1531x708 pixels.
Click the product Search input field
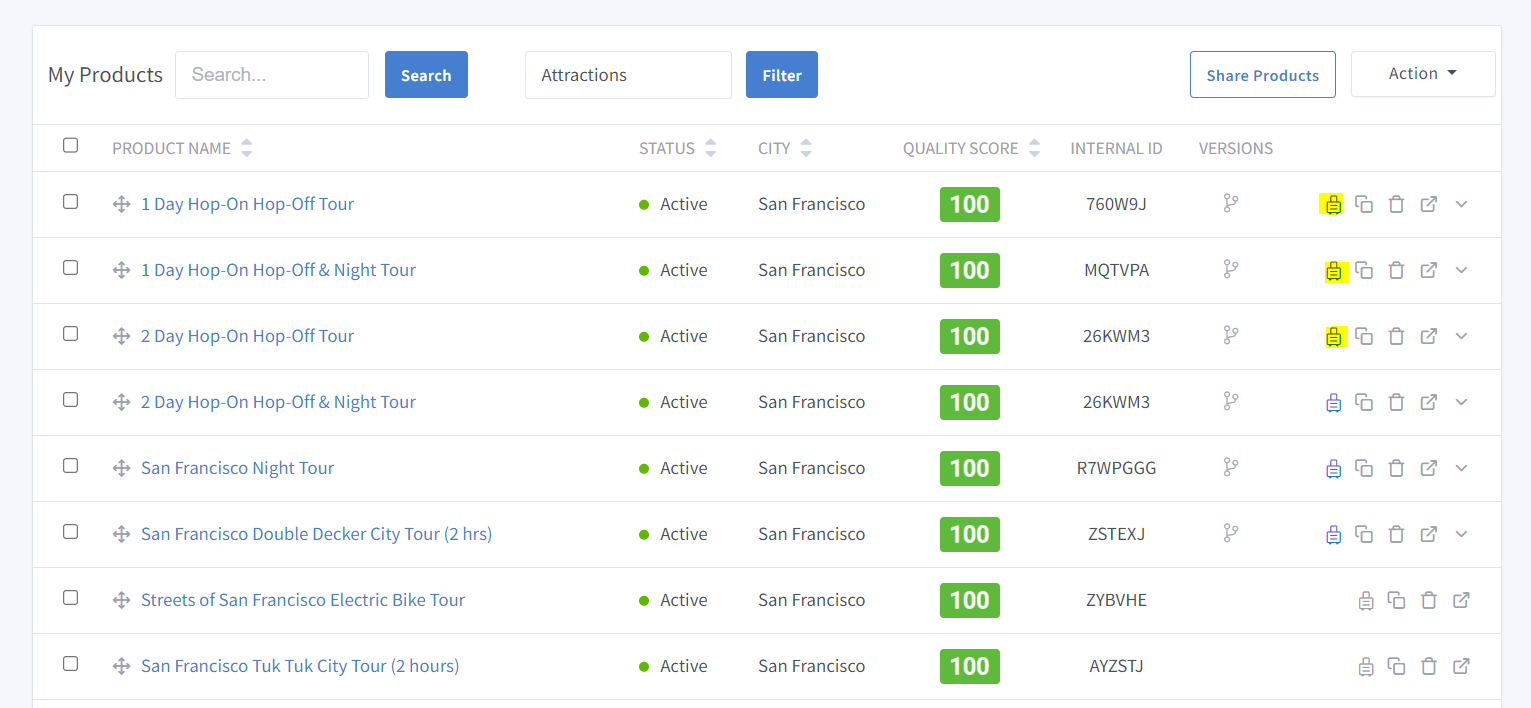272,75
